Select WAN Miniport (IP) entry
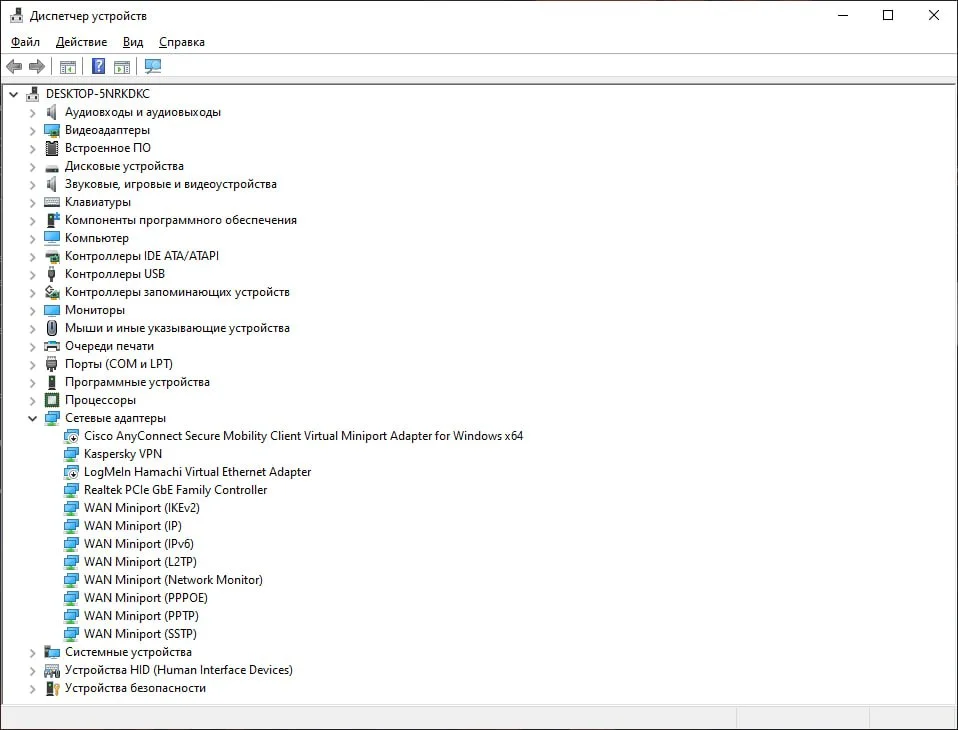 pos(133,526)
